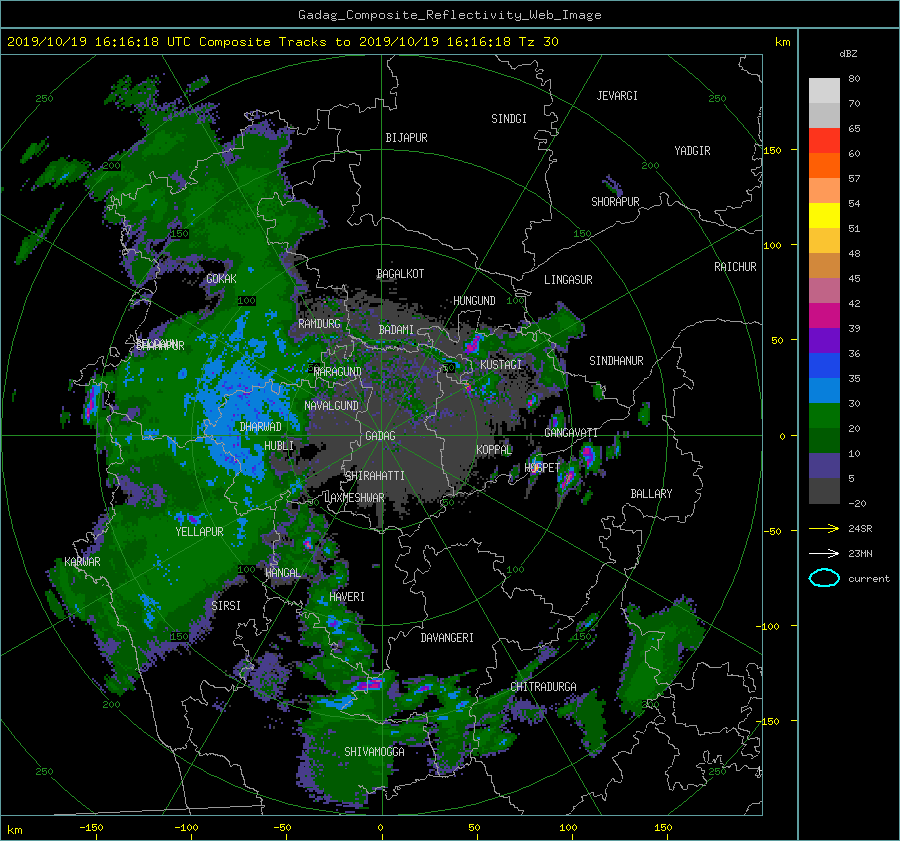Click the 80 value on dBZ scale
Screen dimensions: 900x841
tap(854, 79)
